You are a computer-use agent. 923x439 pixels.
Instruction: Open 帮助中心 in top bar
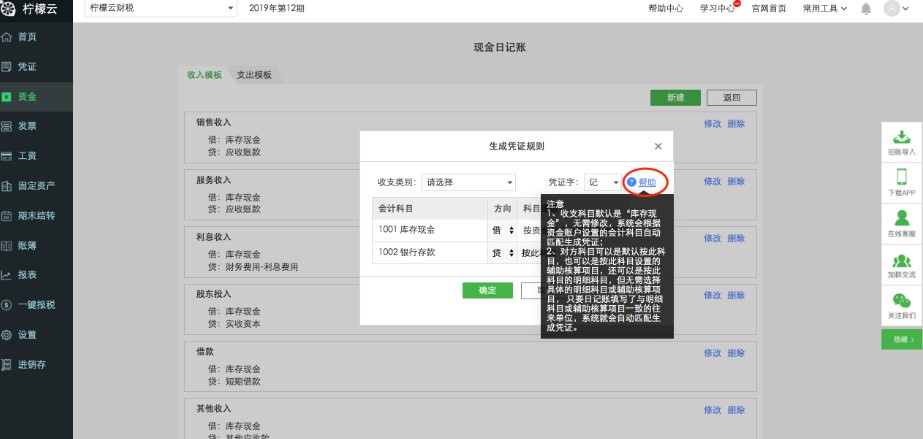pos(666,8)
